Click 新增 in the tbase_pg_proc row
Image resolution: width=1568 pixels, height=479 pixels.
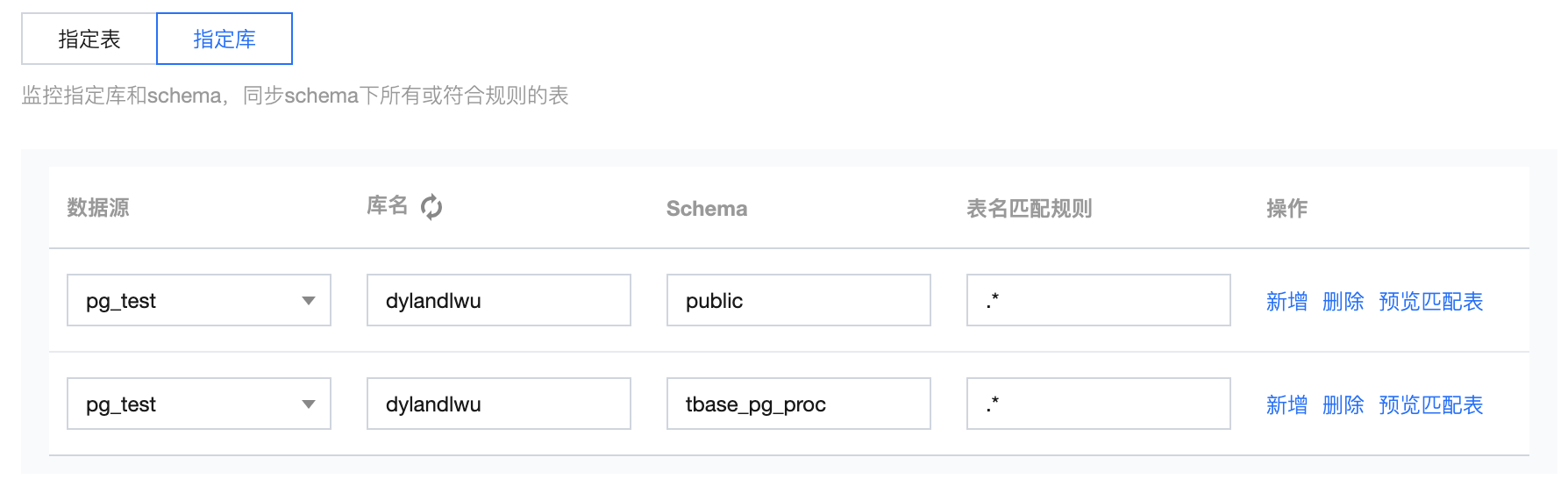pos(1286,405)
